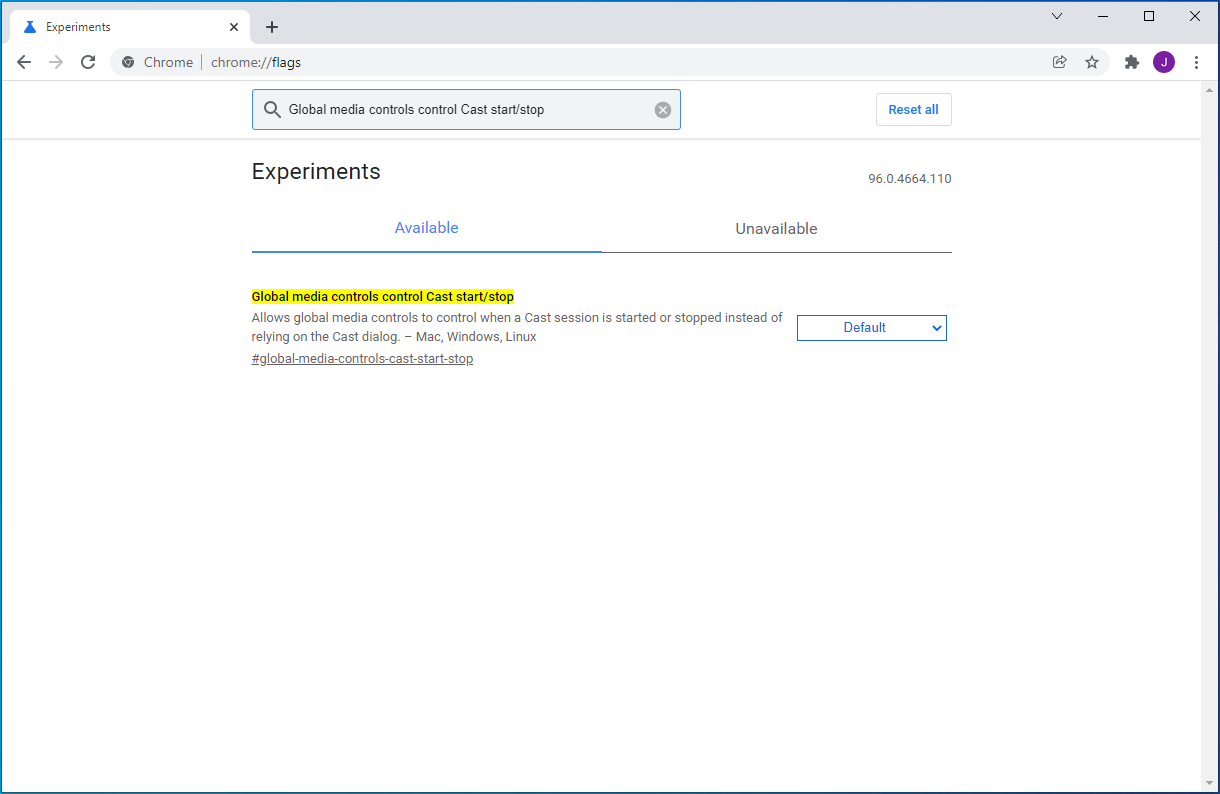
Task: Clear the flags search with X icon
Action: tap(663, 110)
